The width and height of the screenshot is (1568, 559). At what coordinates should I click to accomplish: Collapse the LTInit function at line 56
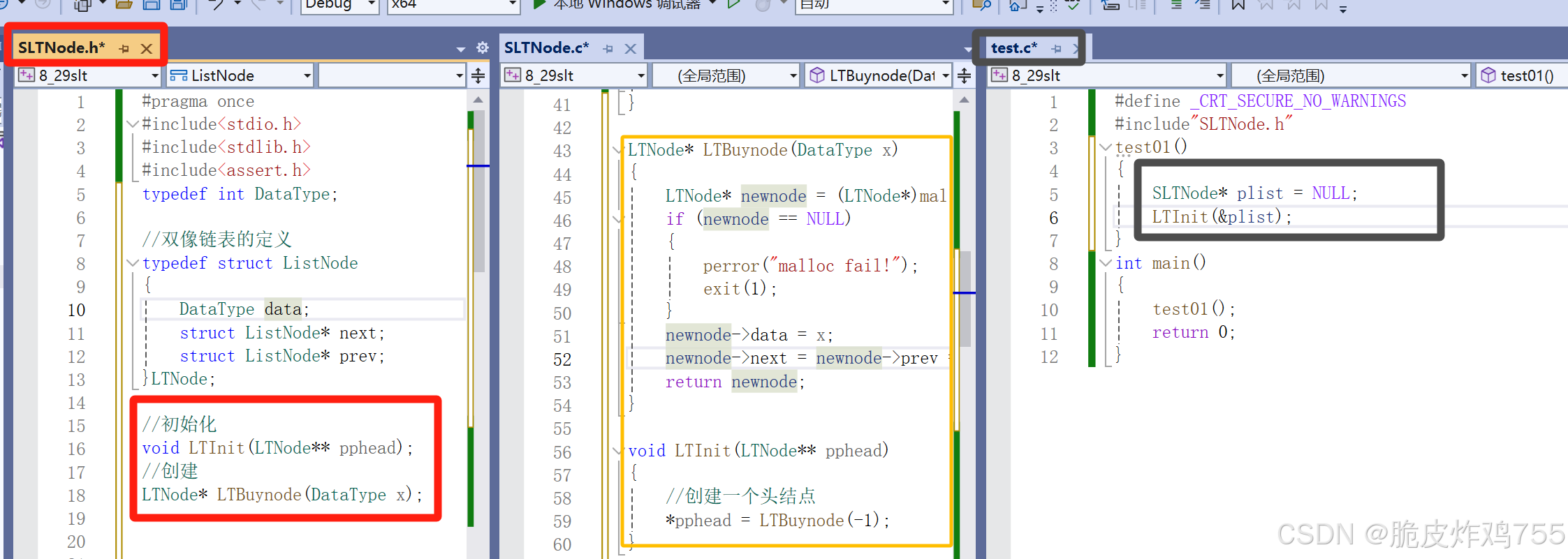tap(617, 451)
